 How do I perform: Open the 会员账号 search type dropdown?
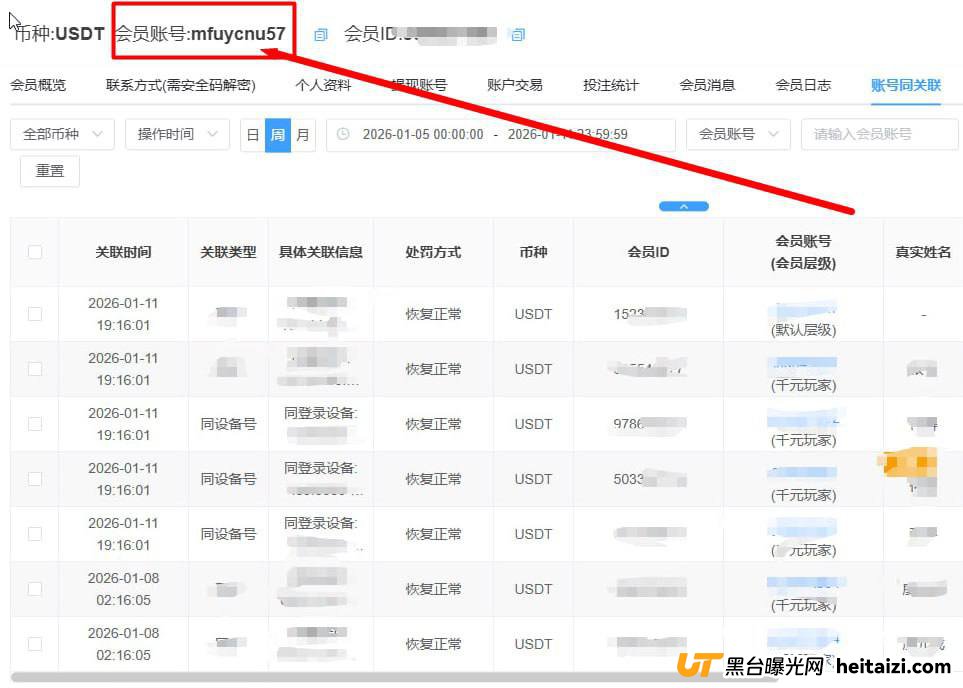[x=738, y=134]
